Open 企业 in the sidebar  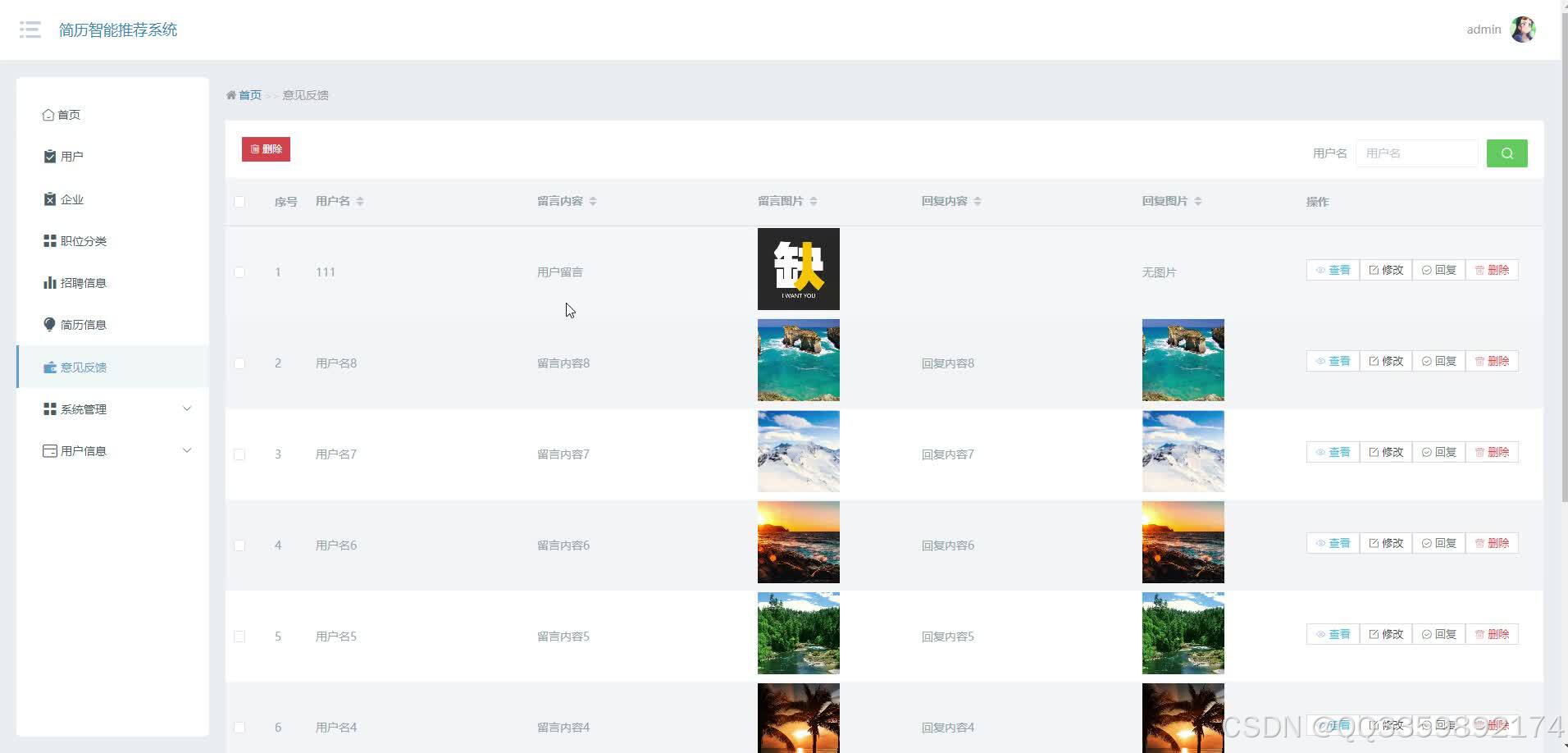112,199
